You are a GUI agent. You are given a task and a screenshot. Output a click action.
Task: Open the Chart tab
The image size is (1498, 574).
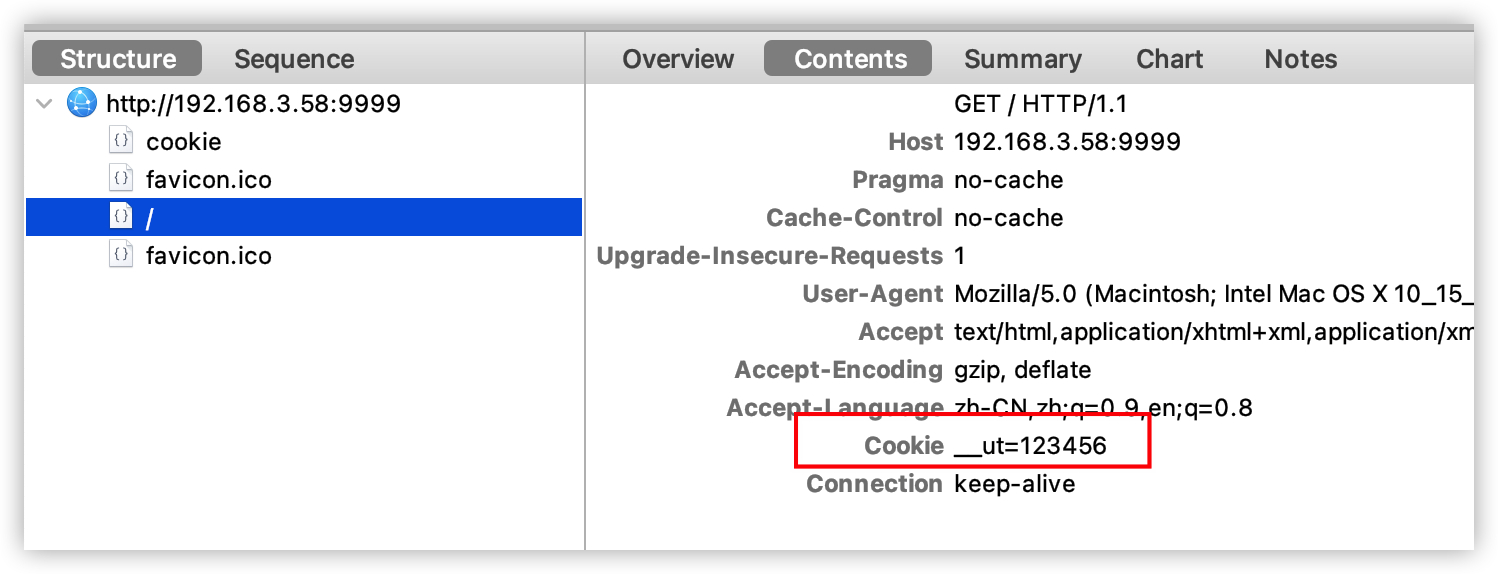1169,59
